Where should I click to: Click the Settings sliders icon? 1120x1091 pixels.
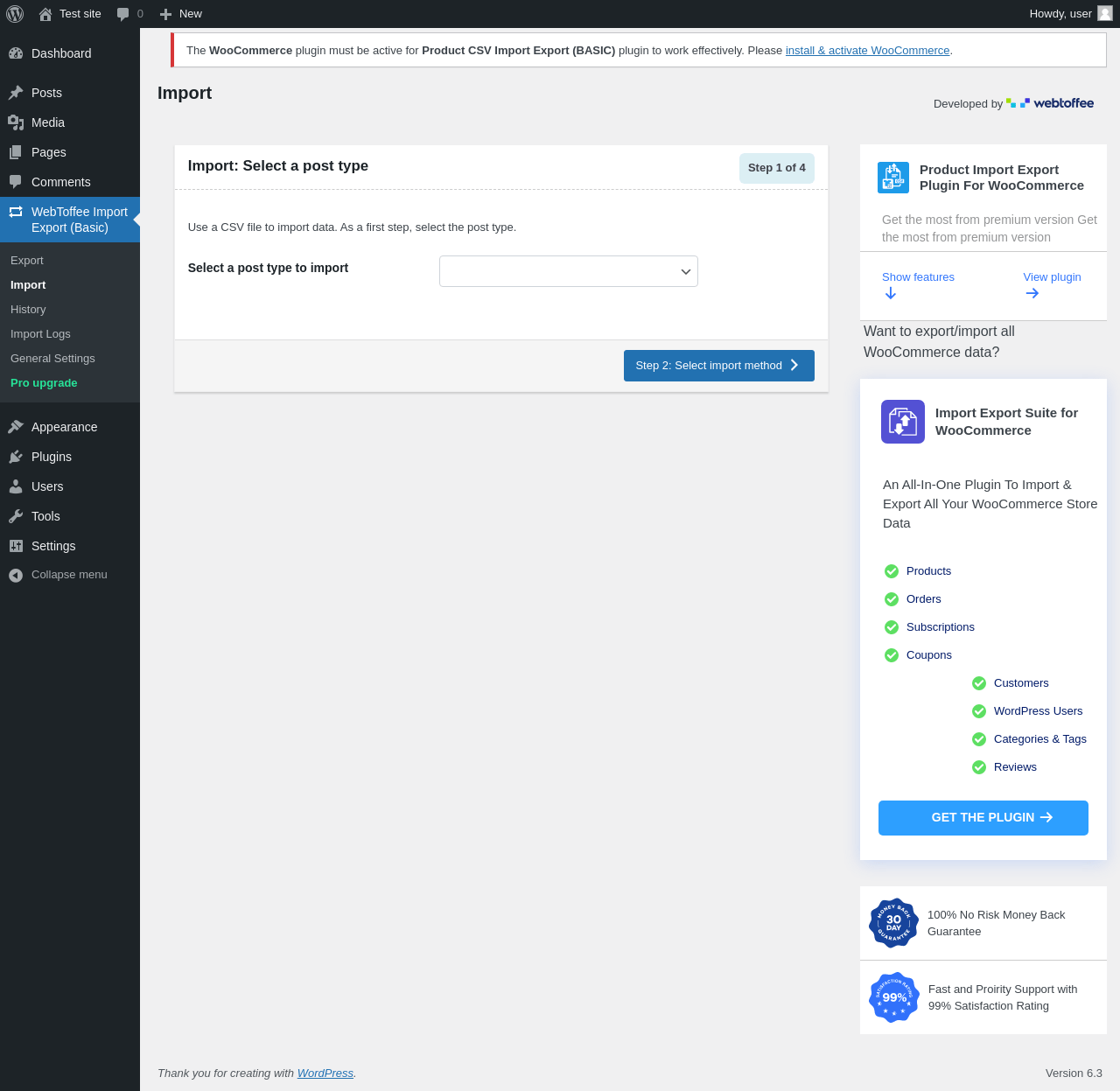tap(16, 546)
